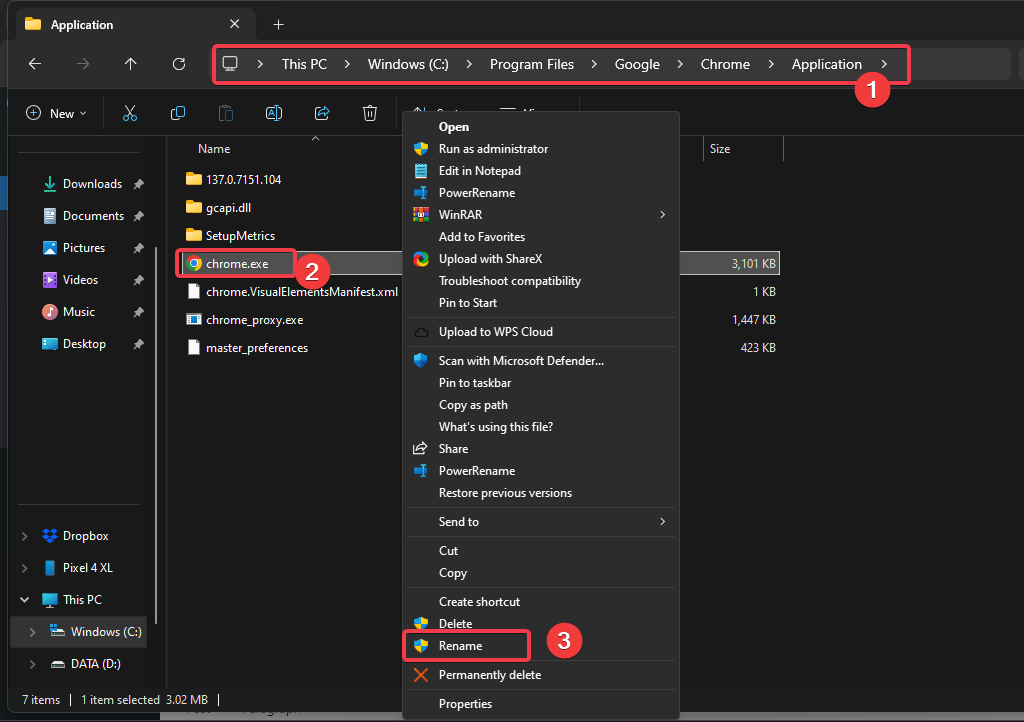Expand the Windows (C:) tree node
1024x722 pixels.
pos(32,631)
